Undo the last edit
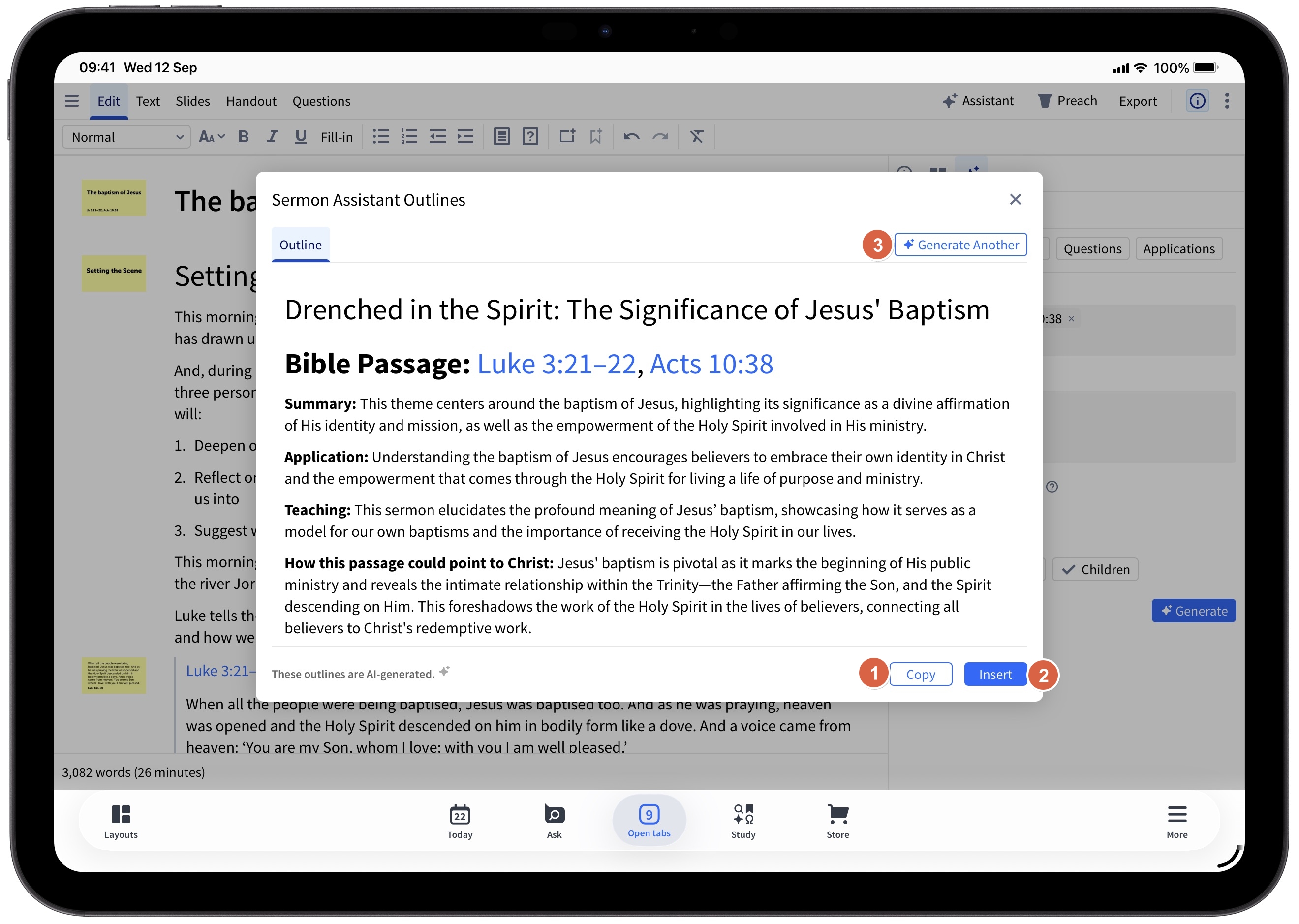Viewport: 1299px width, 924px height. tap(632, 137)
